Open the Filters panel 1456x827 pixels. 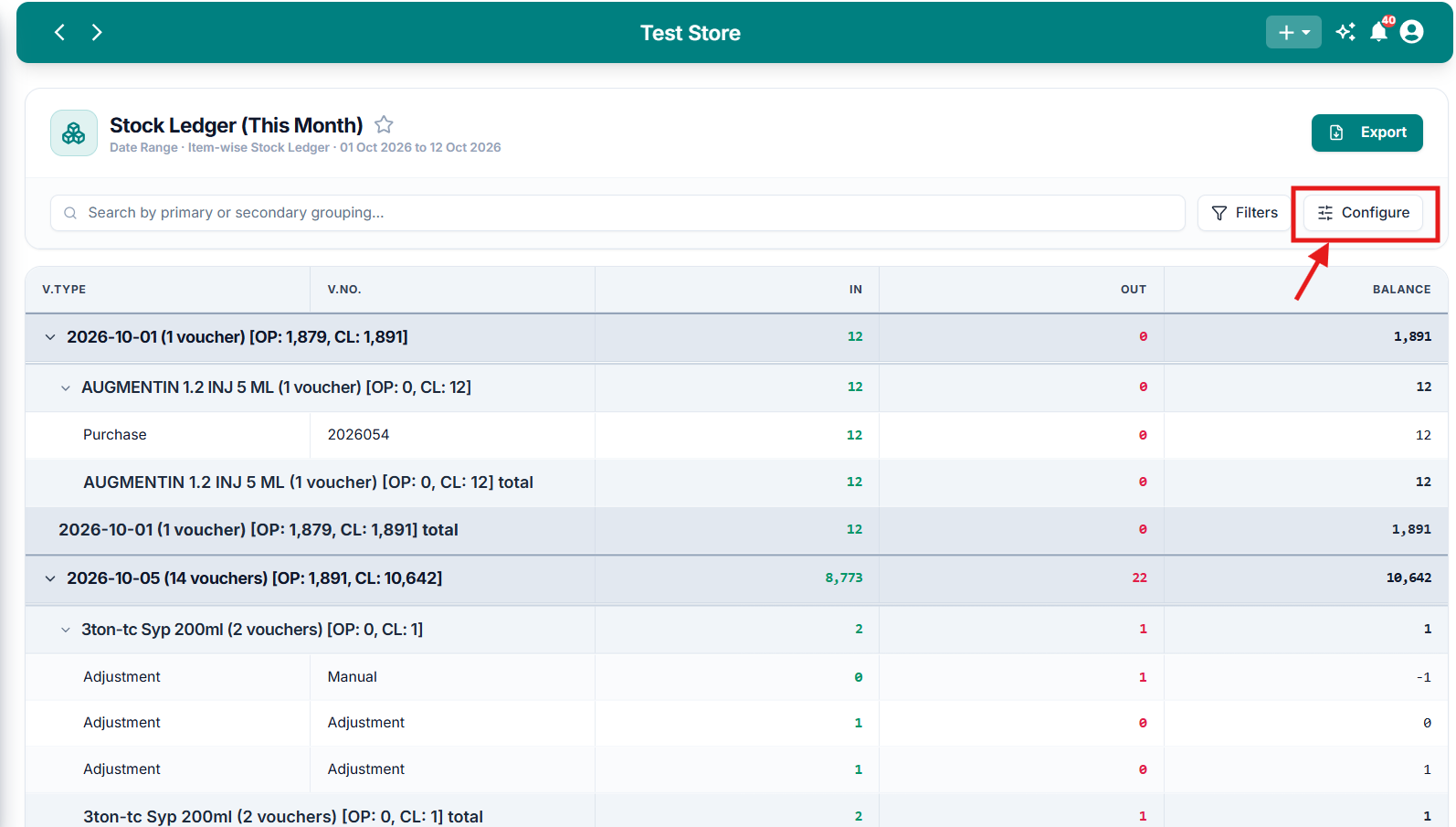click(x=1244, y=213)
